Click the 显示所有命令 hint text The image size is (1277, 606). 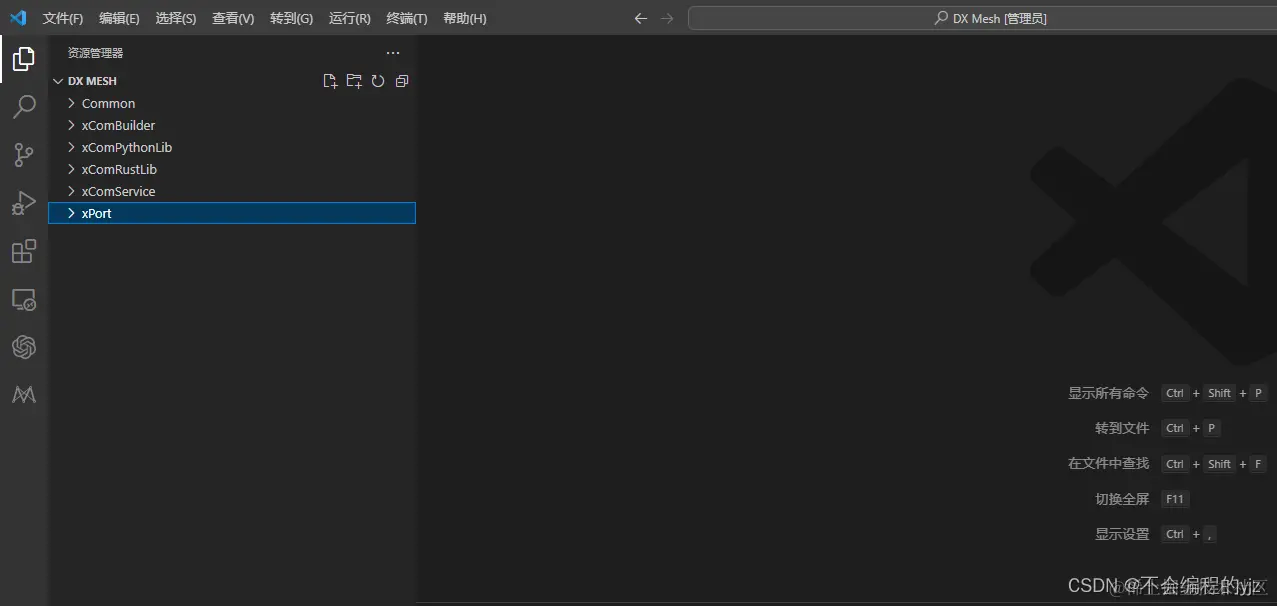[1108, 393]
